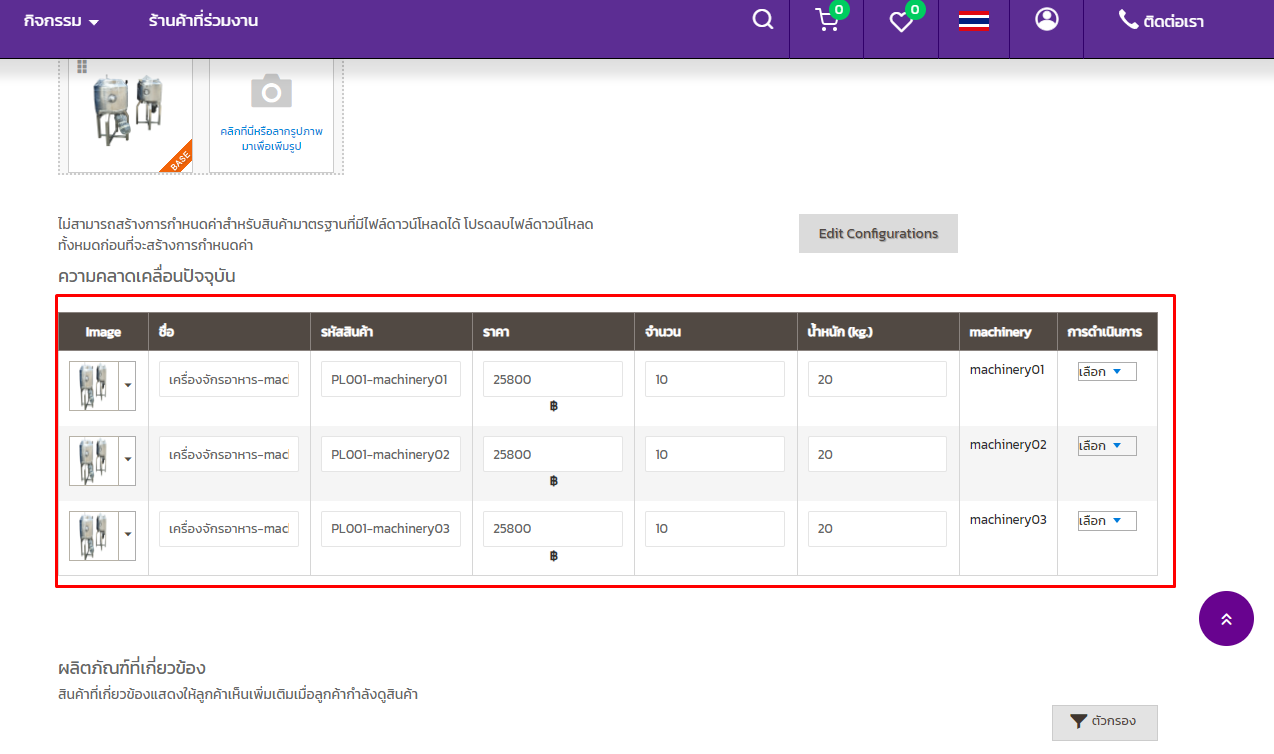Image resolution: width=1274 pixels, height=754 pixels.
Task: Open the search magnifier icon
Action: click(763, 20)
